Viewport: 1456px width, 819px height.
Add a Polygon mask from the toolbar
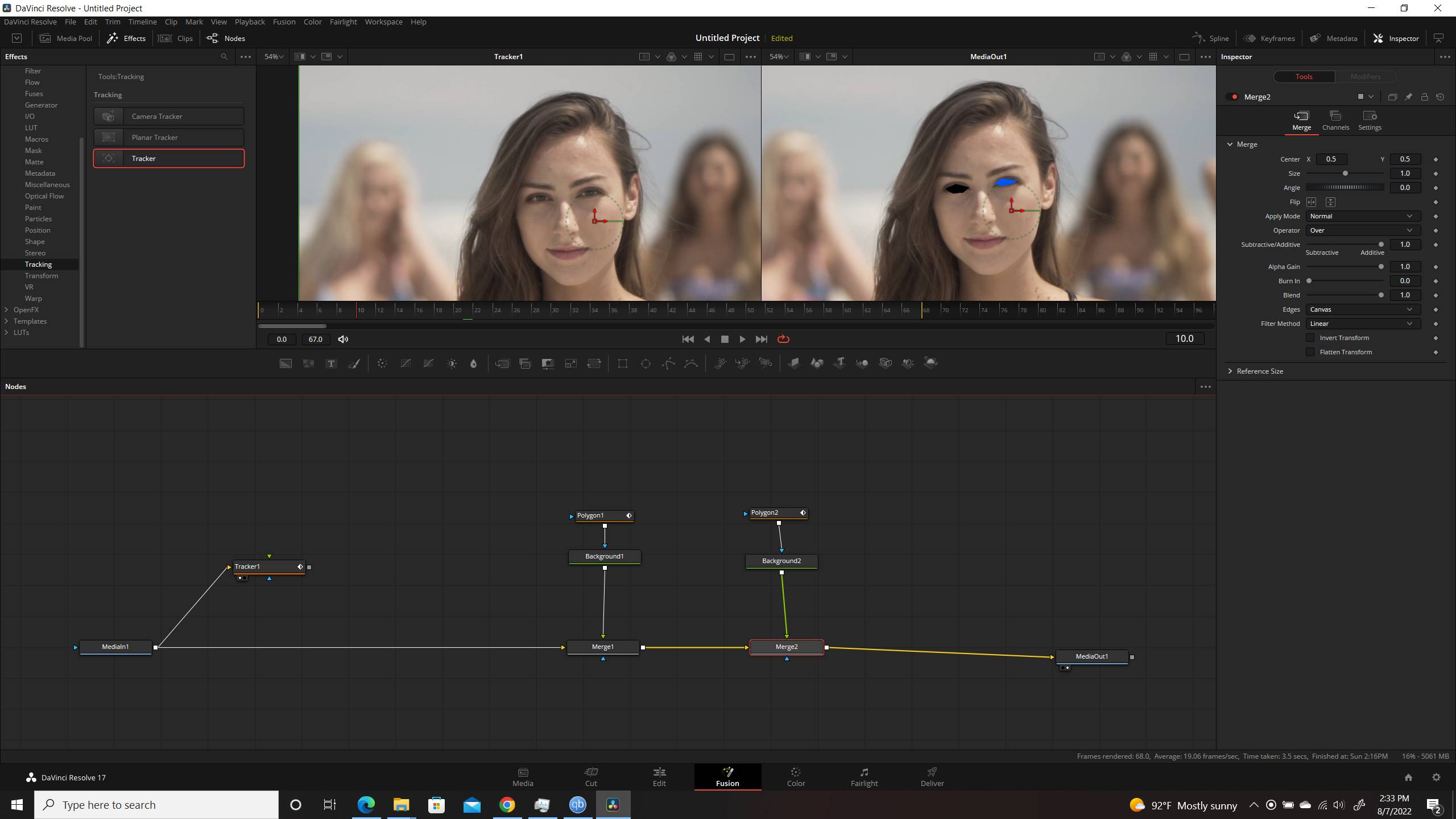(668, 363)
